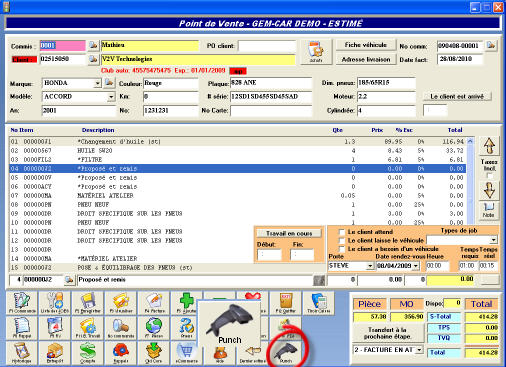506x367 pixels.
Task: Toggle the Taxes Incl. checkbox
Action: (x=489, y=175)
